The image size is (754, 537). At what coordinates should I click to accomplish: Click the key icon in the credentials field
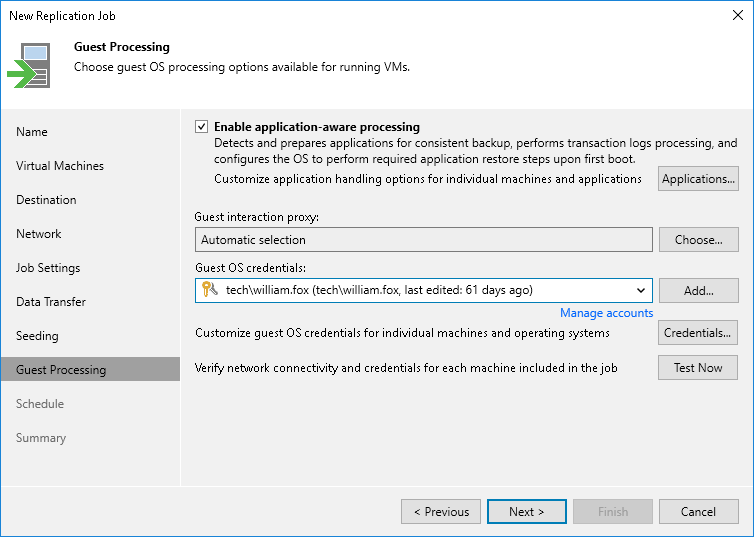(x=209, y=290)
